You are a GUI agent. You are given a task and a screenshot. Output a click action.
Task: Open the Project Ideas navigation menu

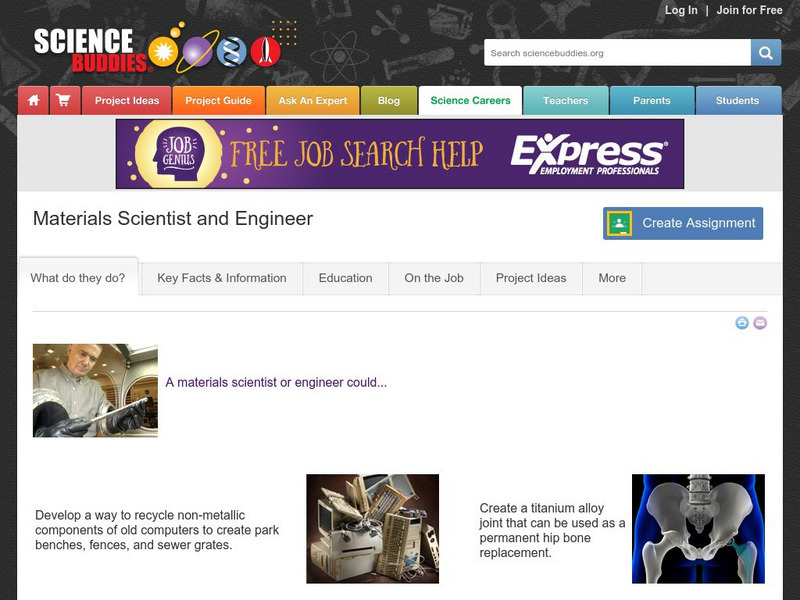tap(127, 101)
